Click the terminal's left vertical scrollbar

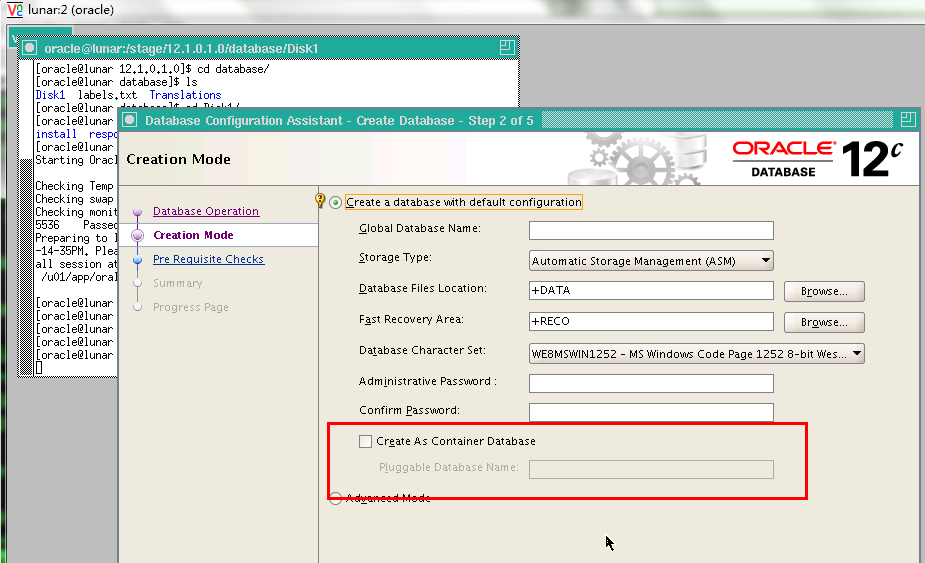[x=25, y=217]
